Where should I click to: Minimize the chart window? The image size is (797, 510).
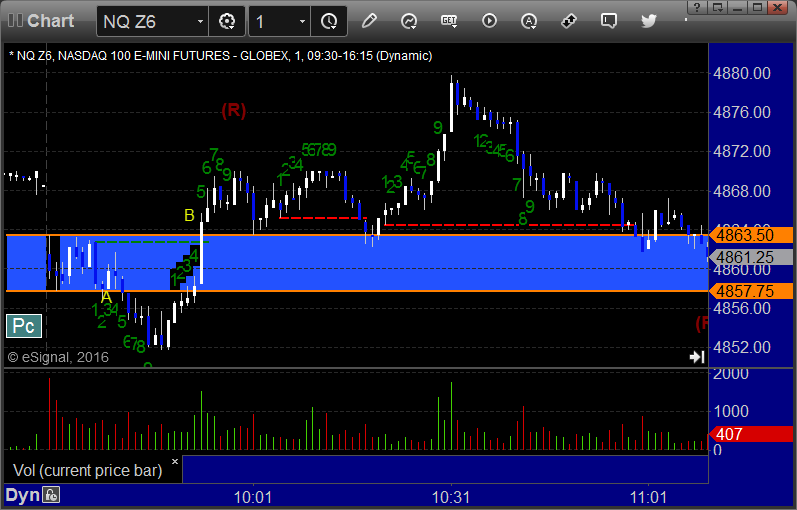tap(738, 7)
